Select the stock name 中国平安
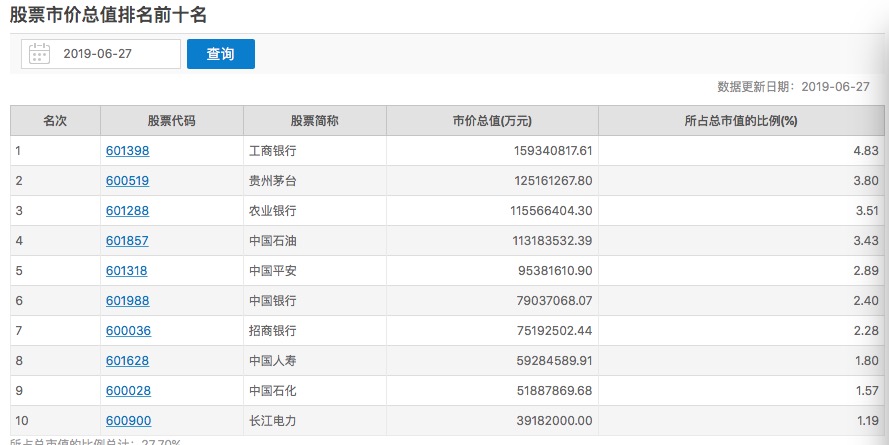This screenshot has width=889, height=445. click(x=273, y=271)
